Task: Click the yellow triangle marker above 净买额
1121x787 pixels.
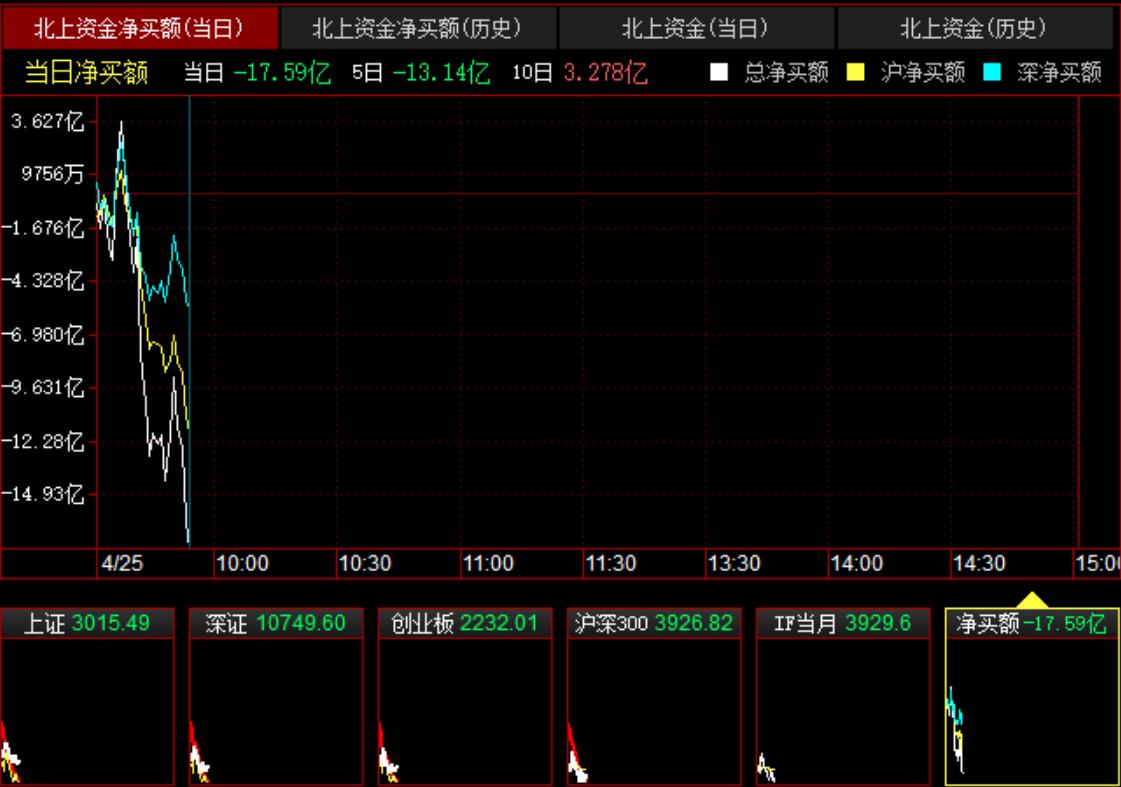Action: pyautogui.click(x=1032, y=600)
